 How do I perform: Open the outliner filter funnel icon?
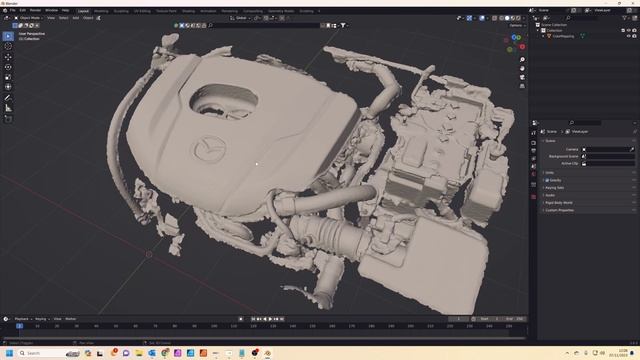click(x=624, y=18)
